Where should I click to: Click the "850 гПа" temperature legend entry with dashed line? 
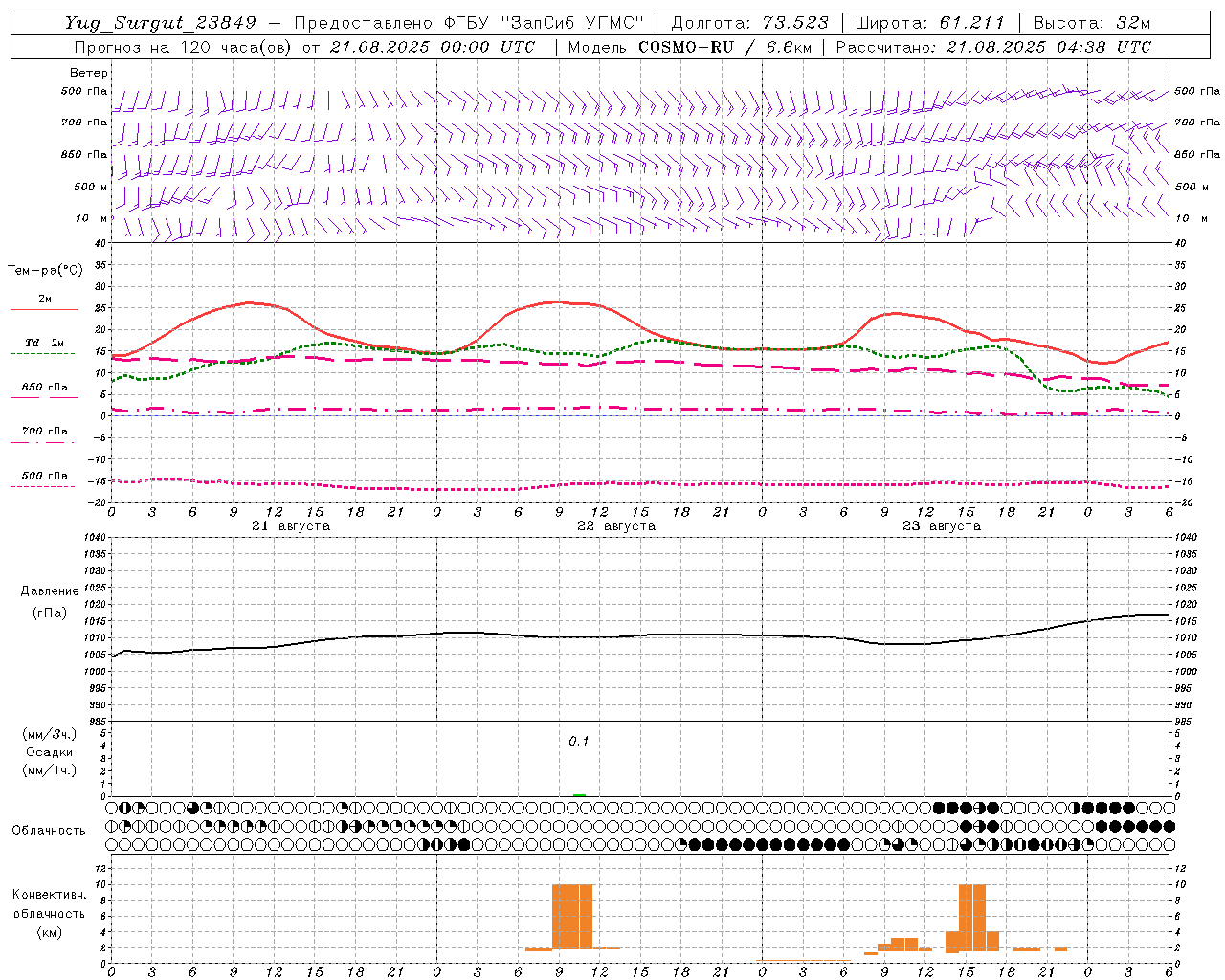pyautogui.click(x=45, y=388)
